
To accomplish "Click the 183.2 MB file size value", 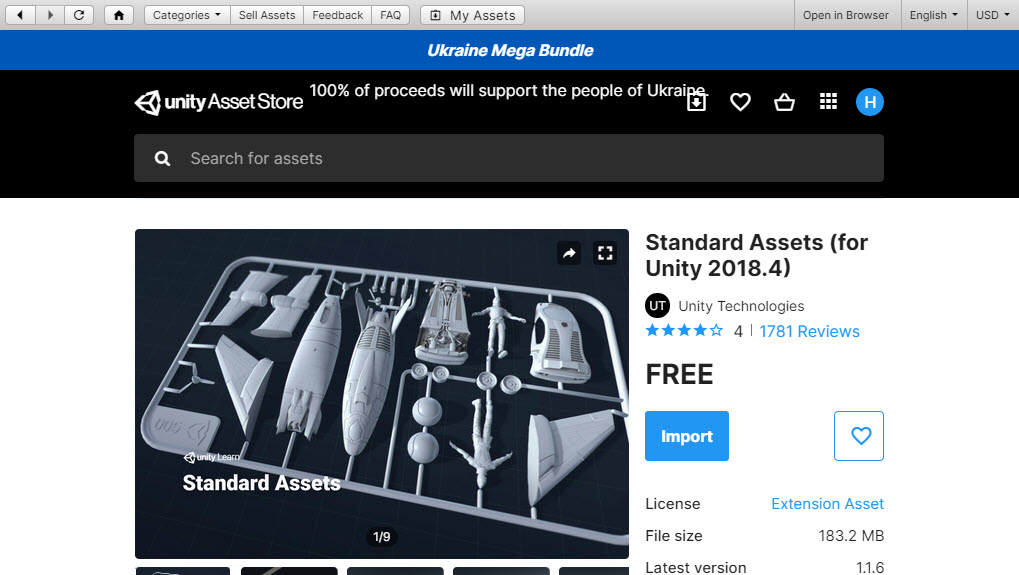I will click(x=851, y=535).
